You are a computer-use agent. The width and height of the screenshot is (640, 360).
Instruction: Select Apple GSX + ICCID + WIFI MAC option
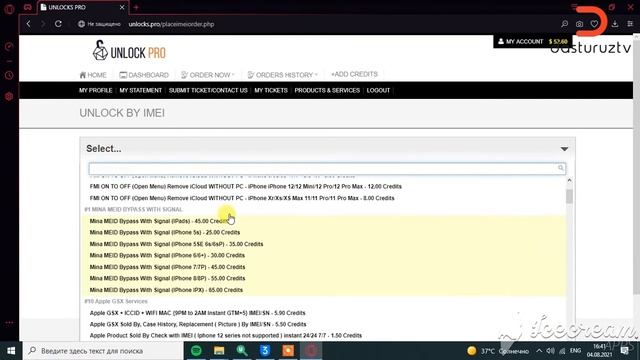click(x=198, y=313)
